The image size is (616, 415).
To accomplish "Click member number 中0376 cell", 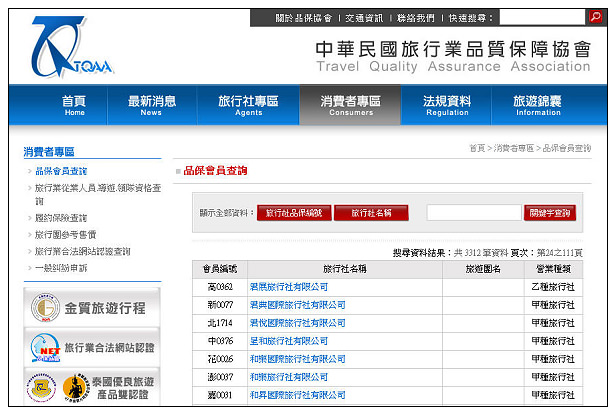I will coord(220,341).
